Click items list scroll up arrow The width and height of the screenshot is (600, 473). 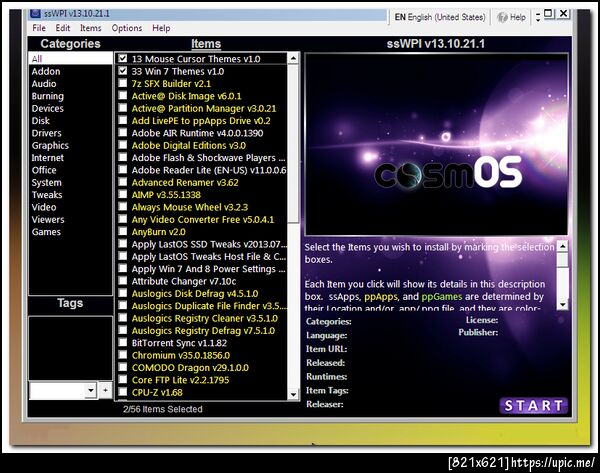(293, 59)
